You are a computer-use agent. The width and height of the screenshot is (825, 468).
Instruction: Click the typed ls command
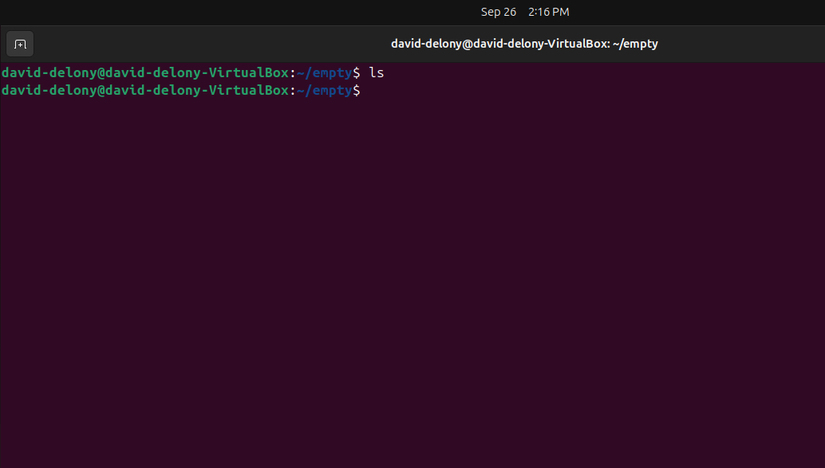pyautogui.click(x=377, y=73)
